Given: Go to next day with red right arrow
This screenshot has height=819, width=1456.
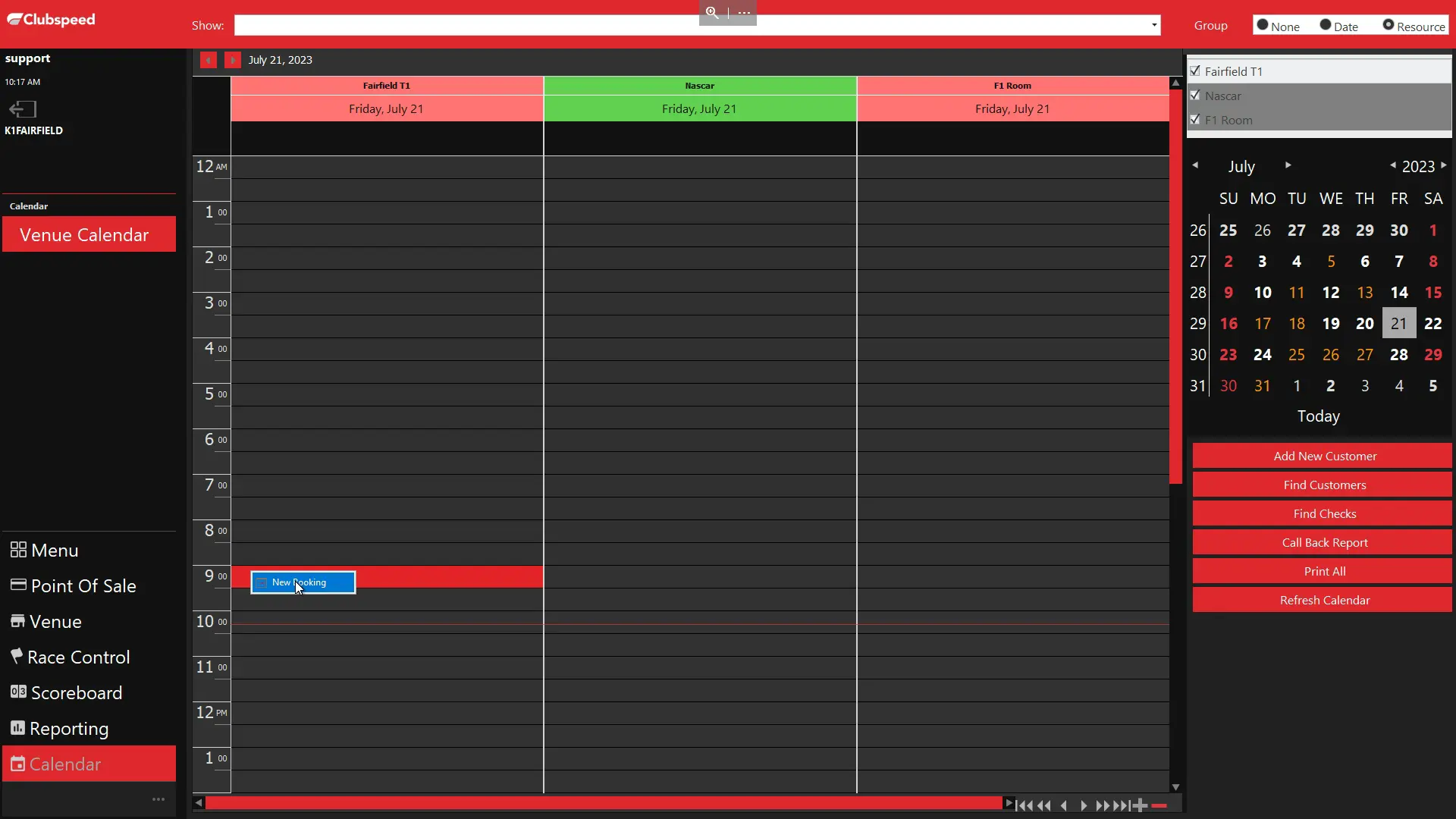Looking at the screenshot, I should (233, 60).
